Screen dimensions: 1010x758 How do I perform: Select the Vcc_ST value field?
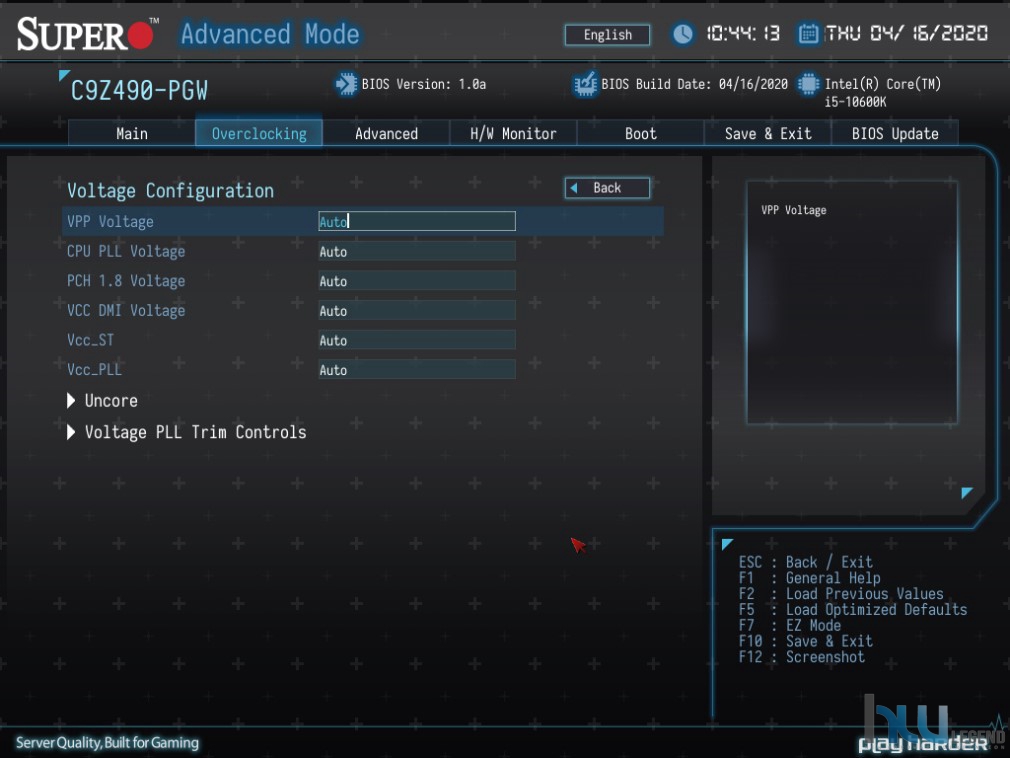pyautogui.click(x=417, y=340)
